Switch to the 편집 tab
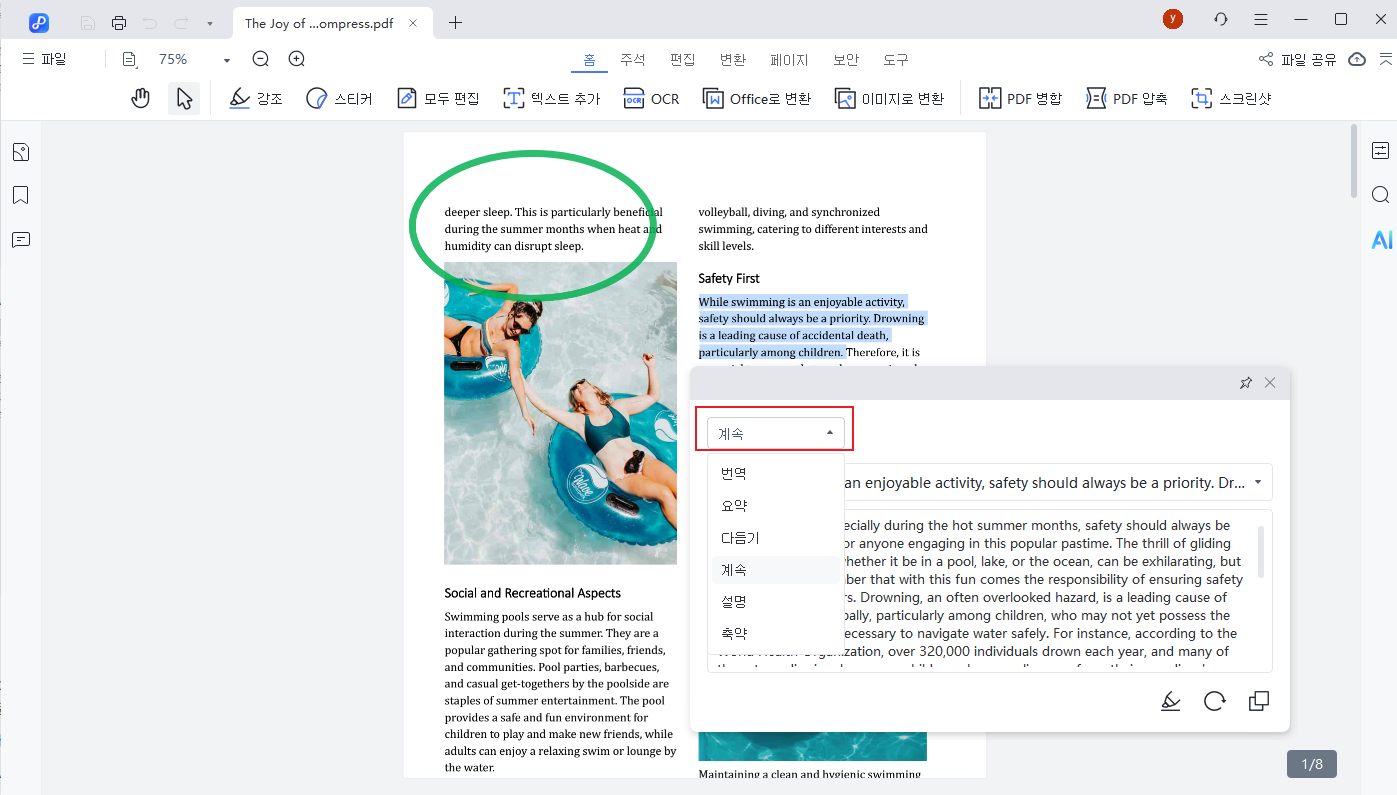The width and height of the screenshot is (1397, 795). coord(683,60)
